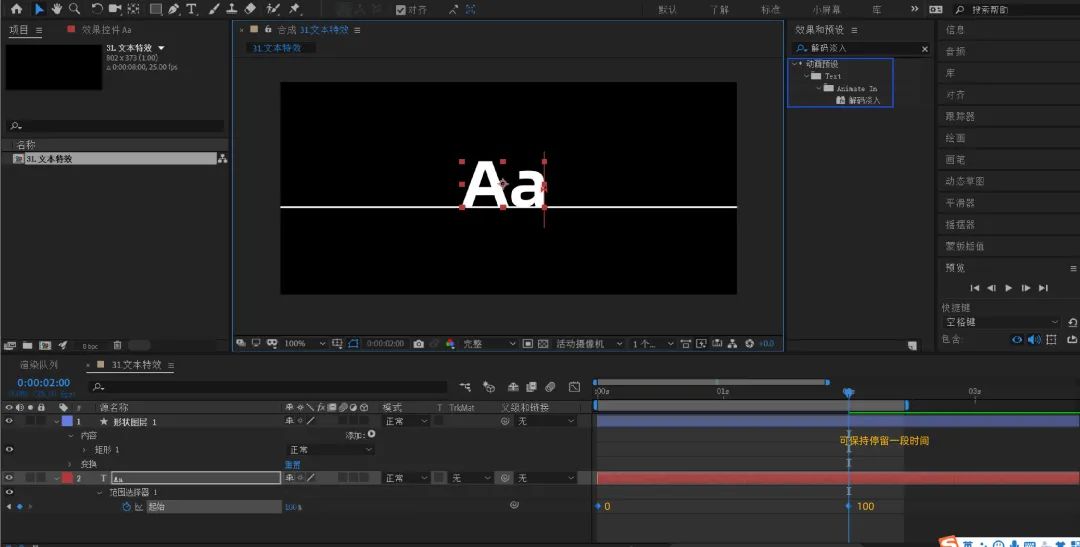Click the Draft 3D icon in timeline
Image resolution: width=1080 pixels, height=547 pixels.
click(x=488, y=387)
